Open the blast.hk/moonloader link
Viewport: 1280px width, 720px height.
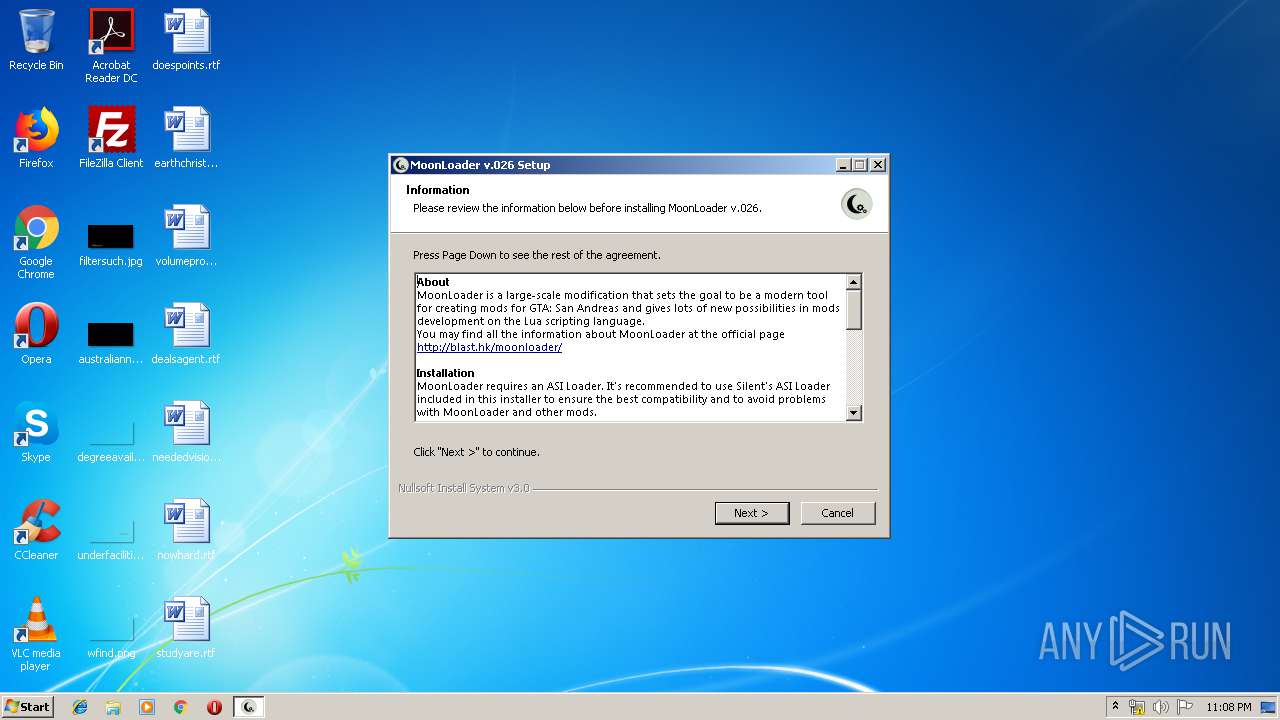(x=489, y=347)
